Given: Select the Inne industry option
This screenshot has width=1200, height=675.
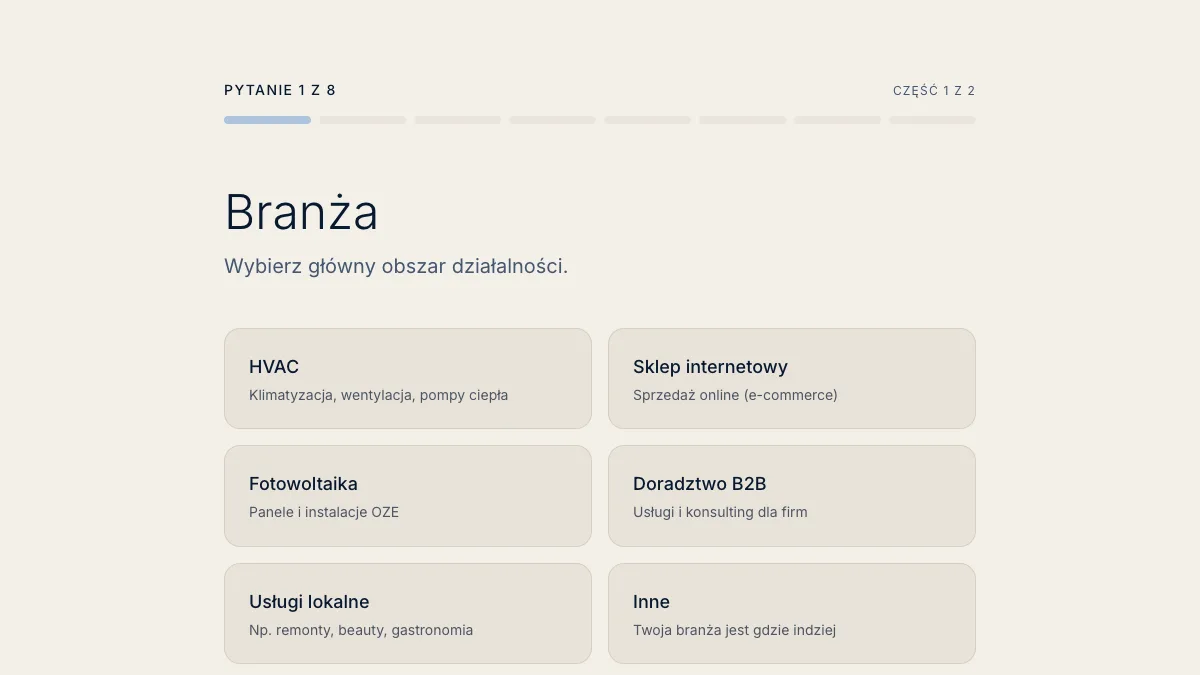Looking at the screenshot, I should [792, 613].
